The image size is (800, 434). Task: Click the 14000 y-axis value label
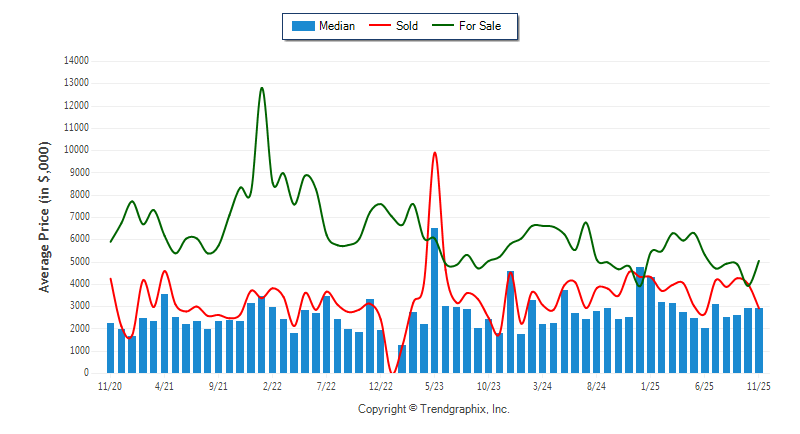click(75, 60)
